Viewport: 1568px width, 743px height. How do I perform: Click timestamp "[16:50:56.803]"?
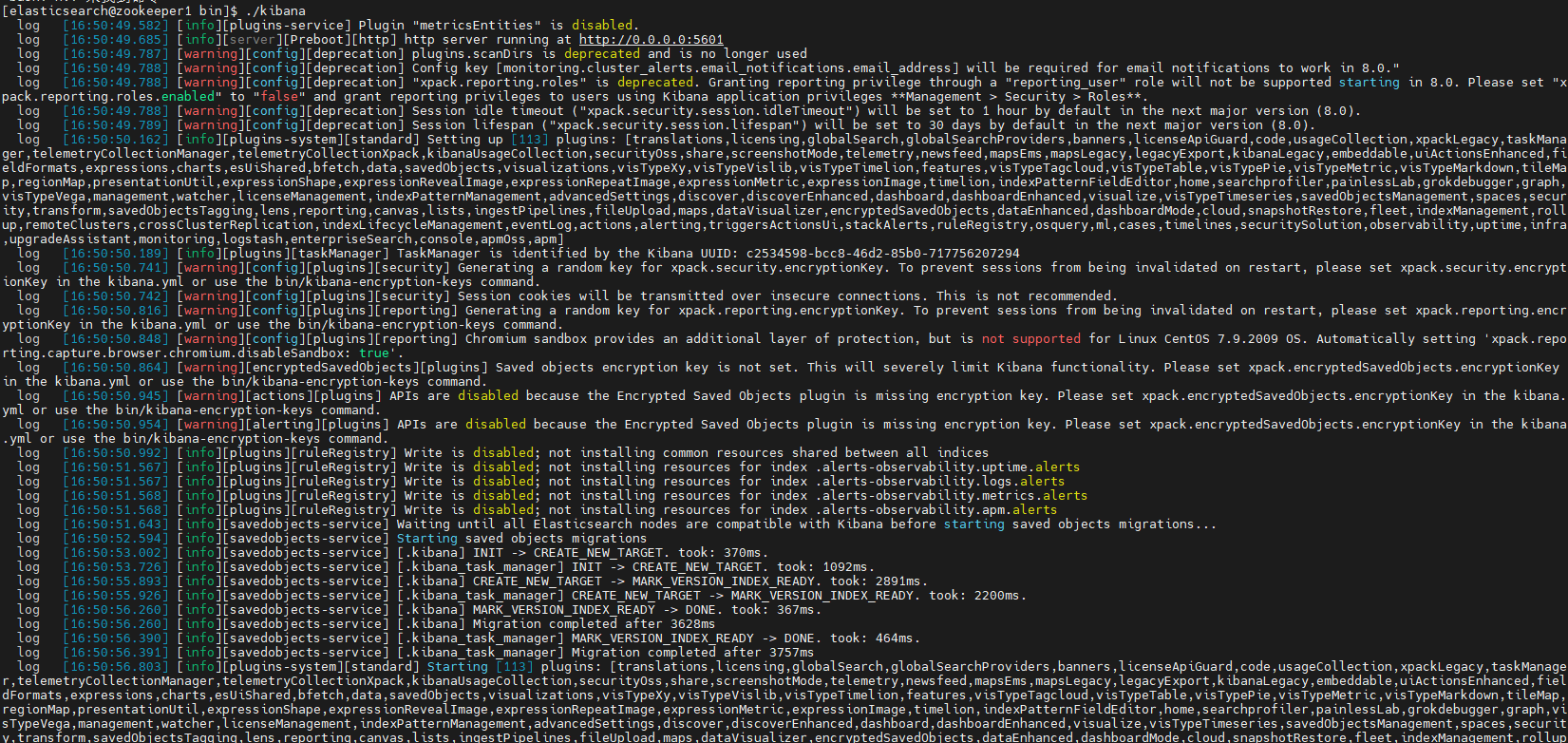(116, 667)
